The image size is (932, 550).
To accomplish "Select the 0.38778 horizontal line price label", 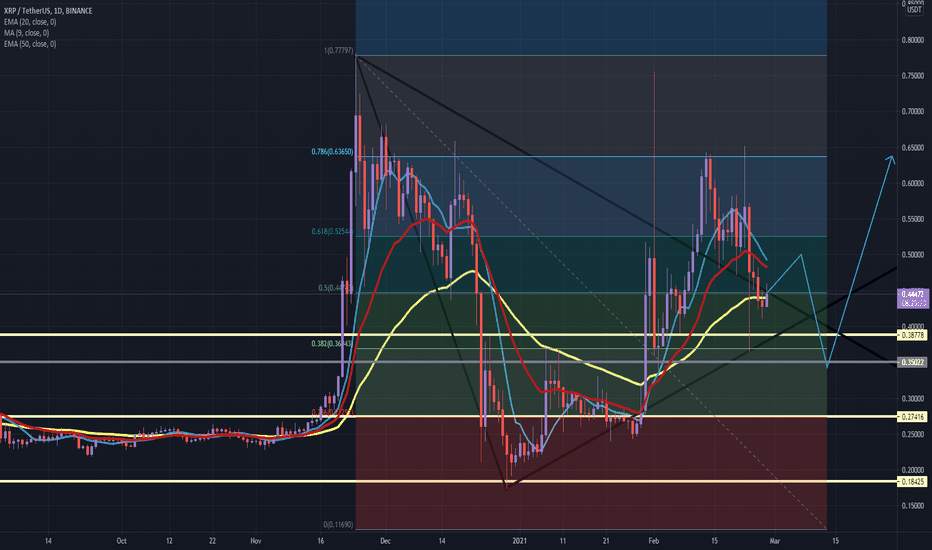I will coord(912,335).
